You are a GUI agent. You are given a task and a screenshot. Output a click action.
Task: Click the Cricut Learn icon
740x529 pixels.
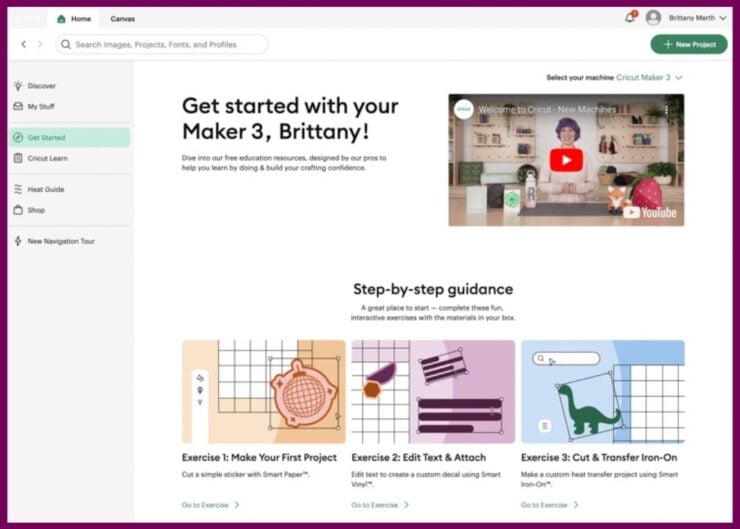point(18,158)
